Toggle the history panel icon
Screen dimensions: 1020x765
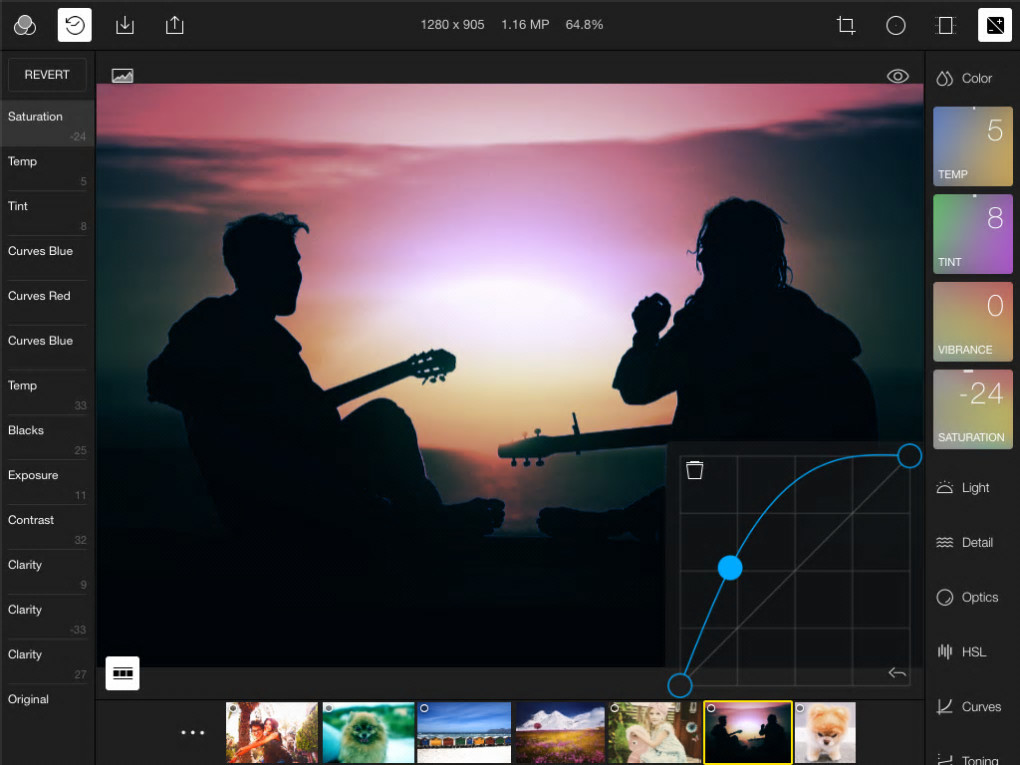75,25
